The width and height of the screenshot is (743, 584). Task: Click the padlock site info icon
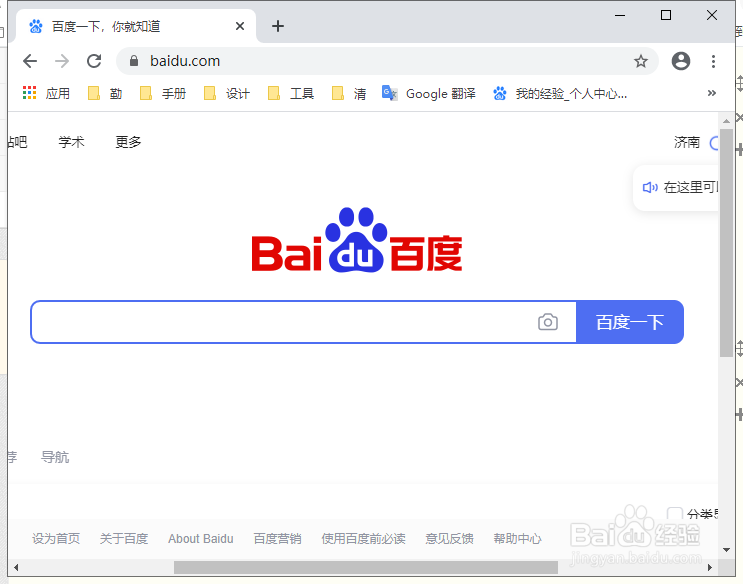pyautogui.click(x=134, y=61)
